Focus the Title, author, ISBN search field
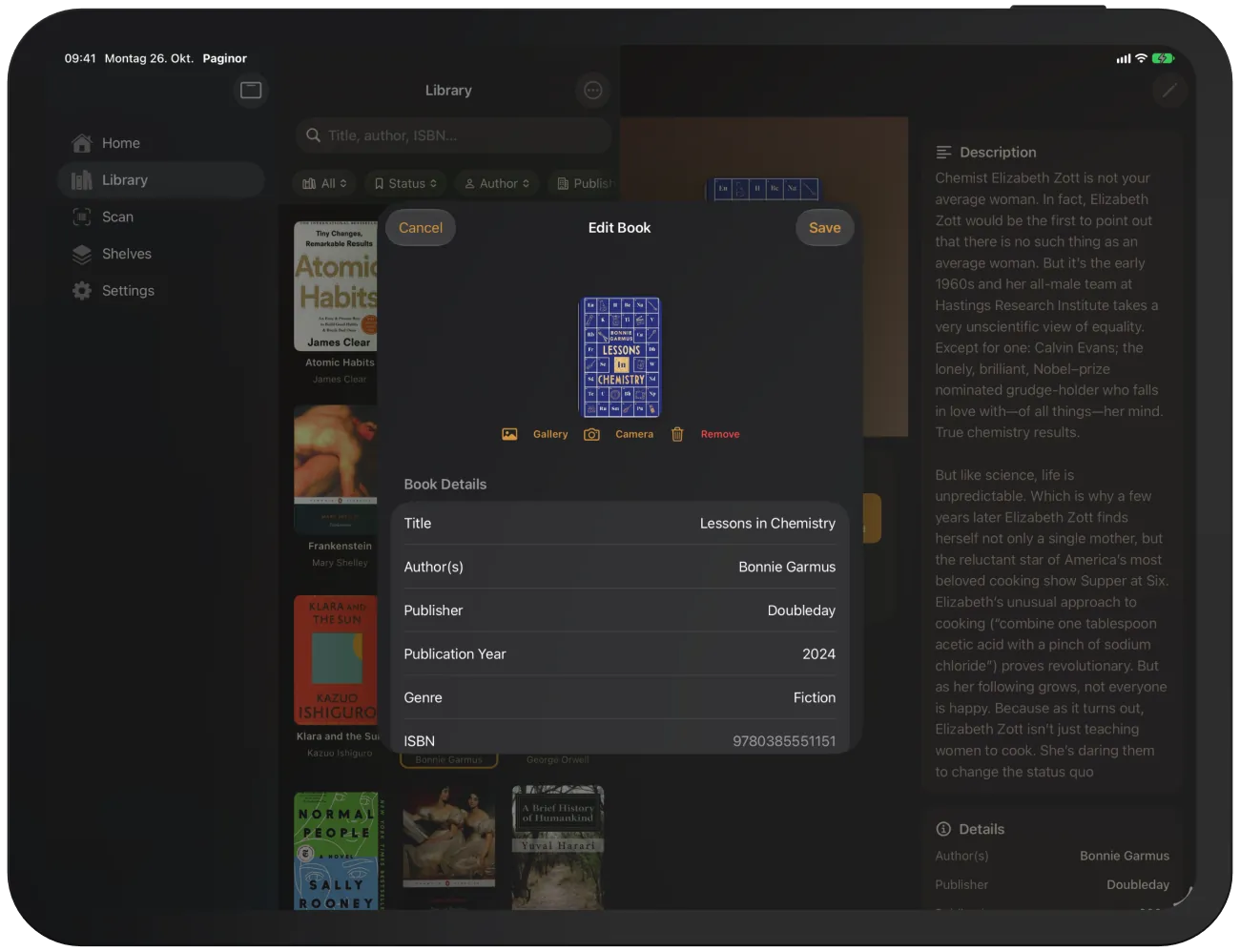Viewport: 1240px width, 952px height. click(453, 135)
